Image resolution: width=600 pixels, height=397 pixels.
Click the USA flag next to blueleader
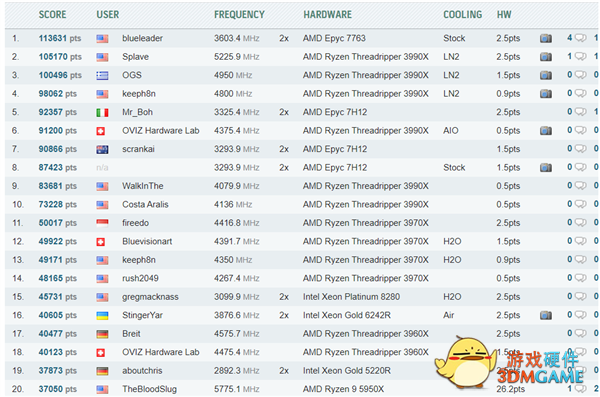tap(102, 38)
